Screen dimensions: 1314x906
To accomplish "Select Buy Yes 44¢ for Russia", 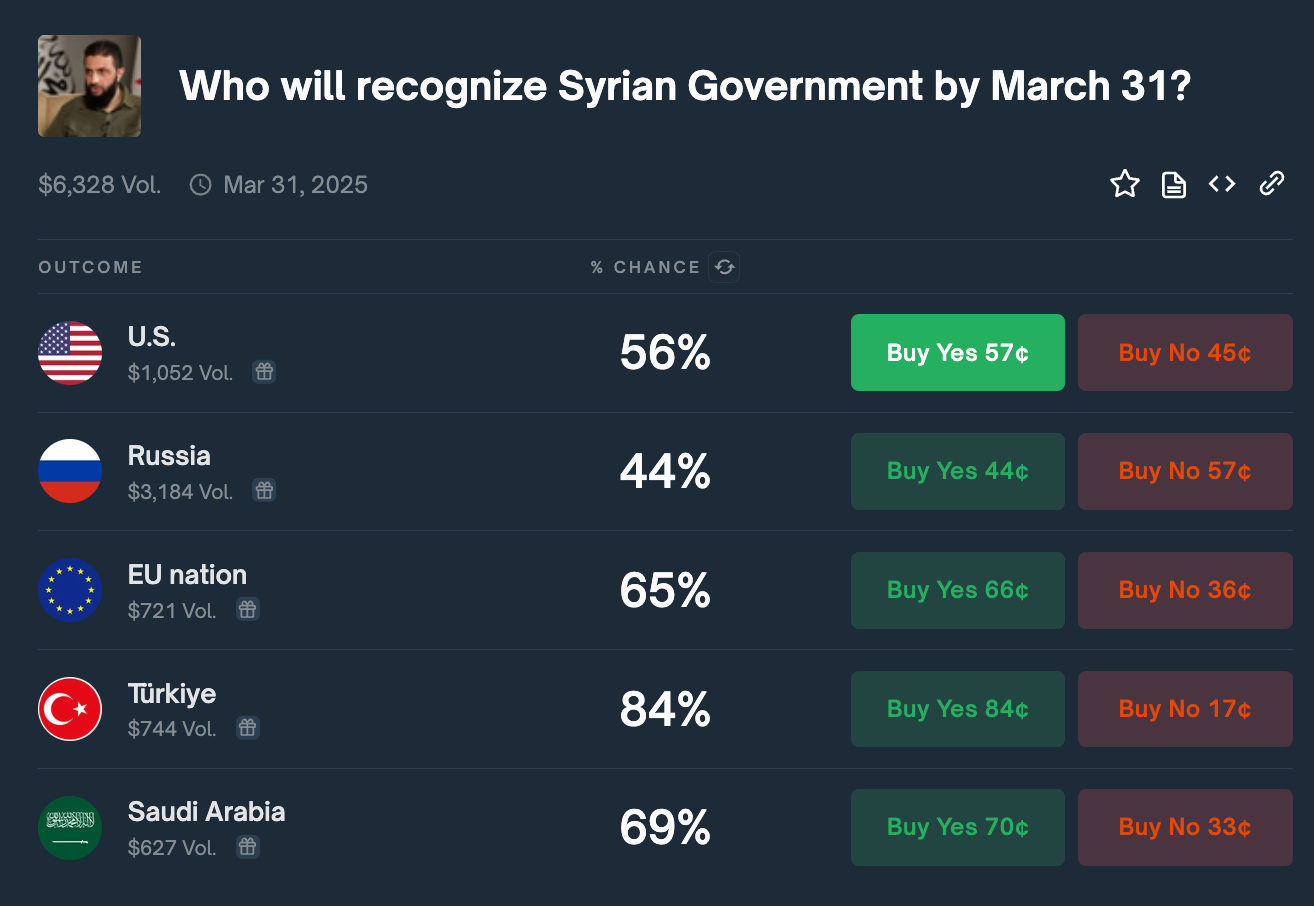I will (x=957, y=471).
